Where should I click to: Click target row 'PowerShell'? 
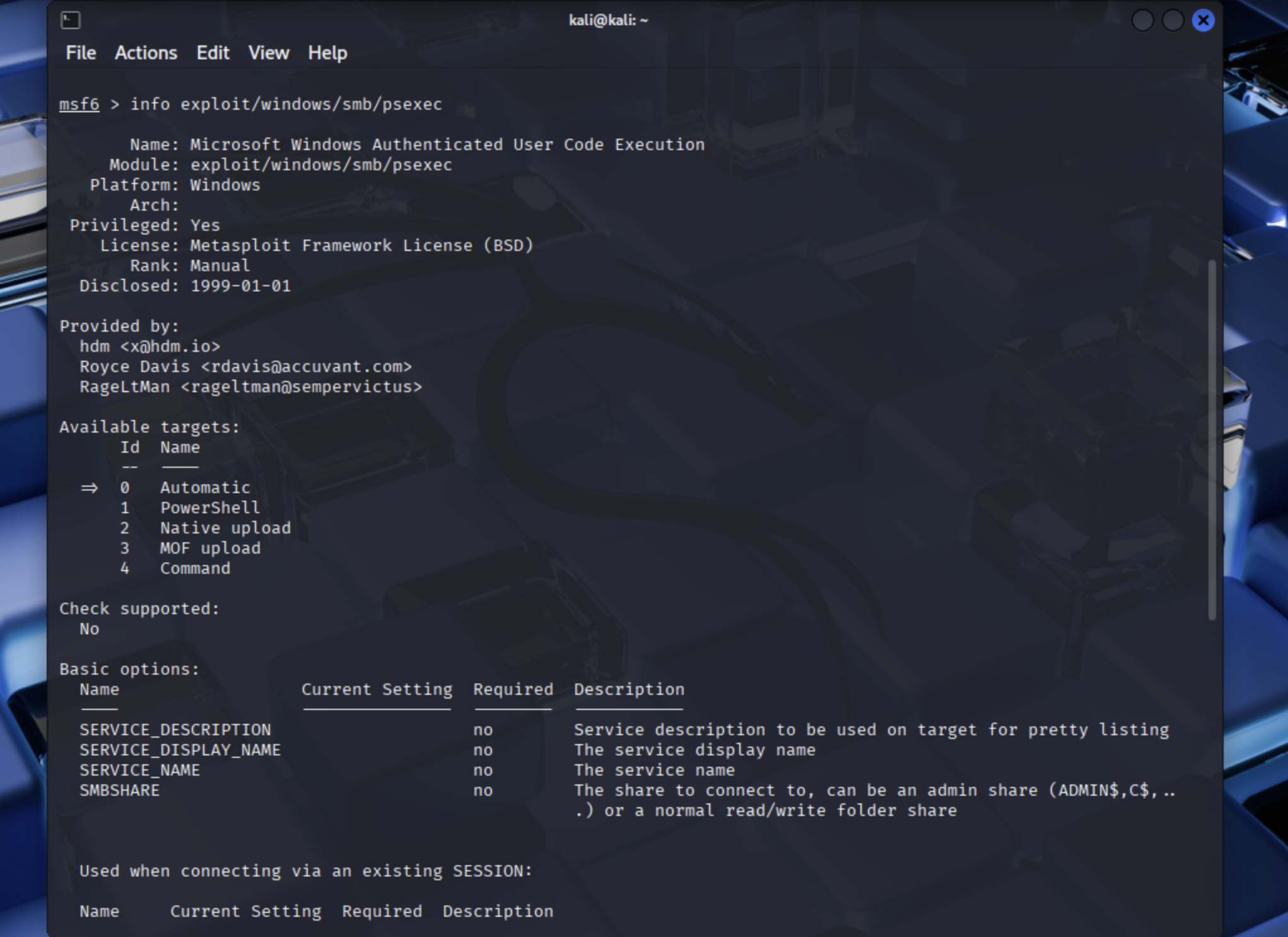tap(210, 508)
